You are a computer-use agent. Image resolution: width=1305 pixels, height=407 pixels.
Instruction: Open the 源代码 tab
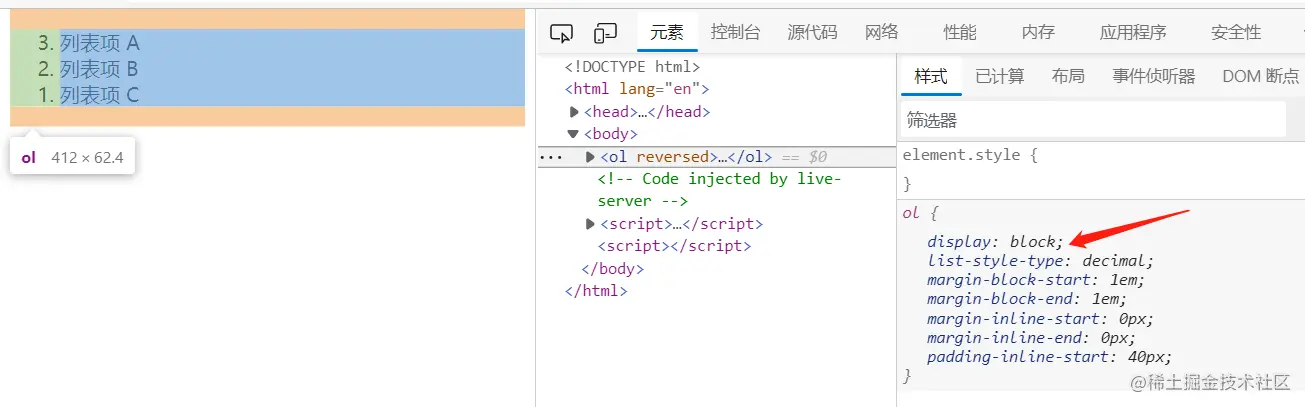[x=812, y=32]
